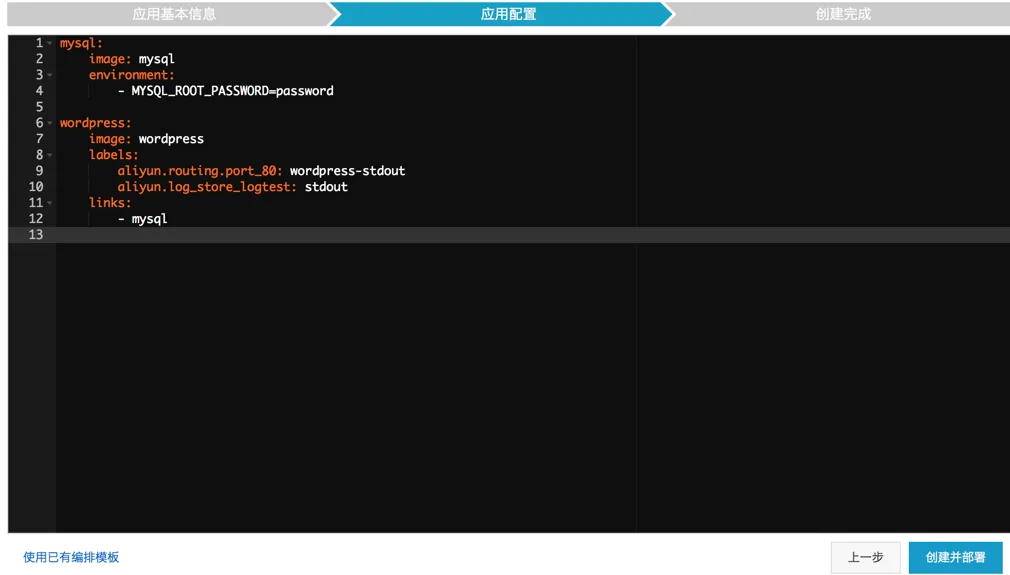Collapse the labels fold arrow on line 8

tap(50, 155)
